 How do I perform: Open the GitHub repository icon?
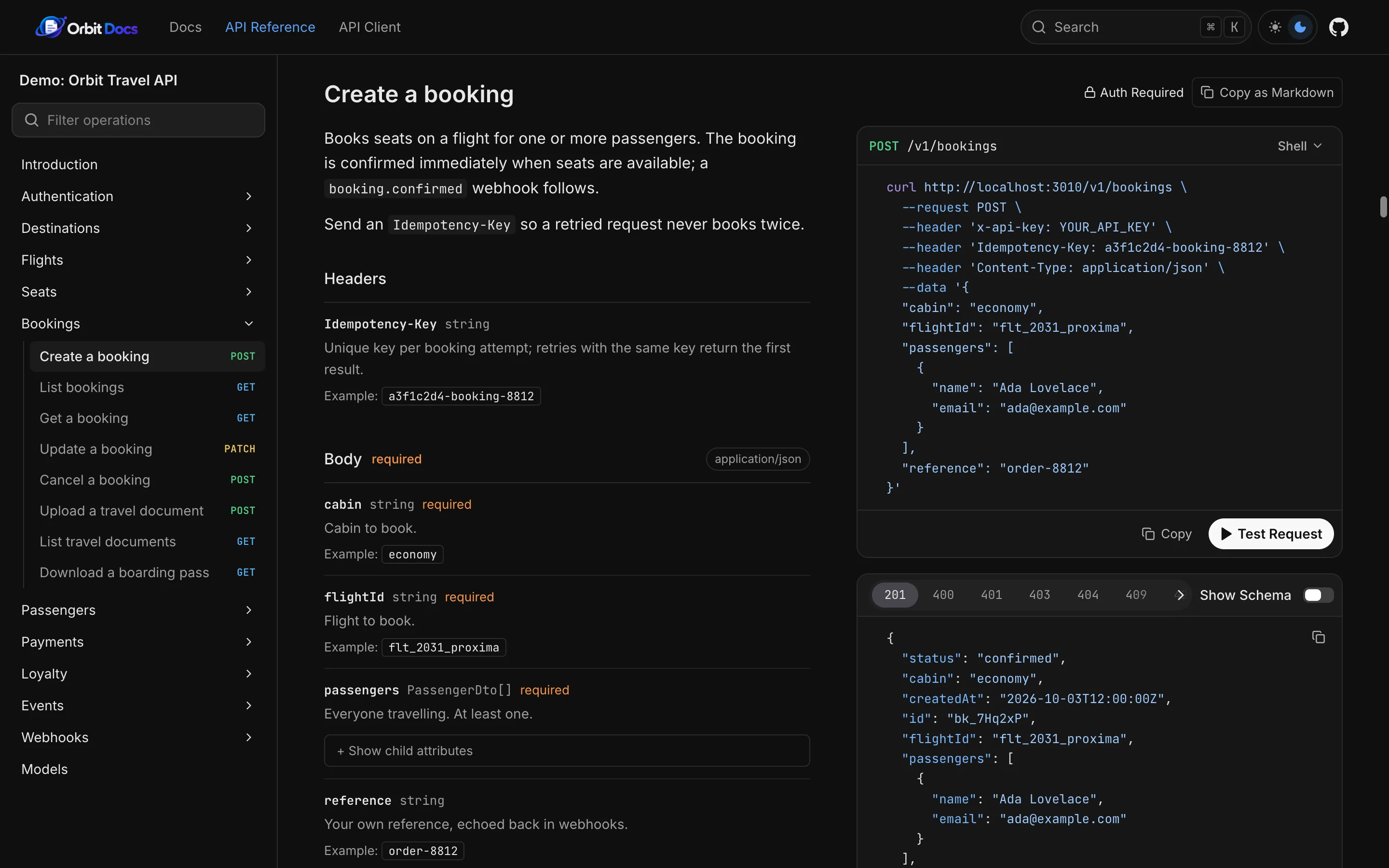click(1338, 27)
